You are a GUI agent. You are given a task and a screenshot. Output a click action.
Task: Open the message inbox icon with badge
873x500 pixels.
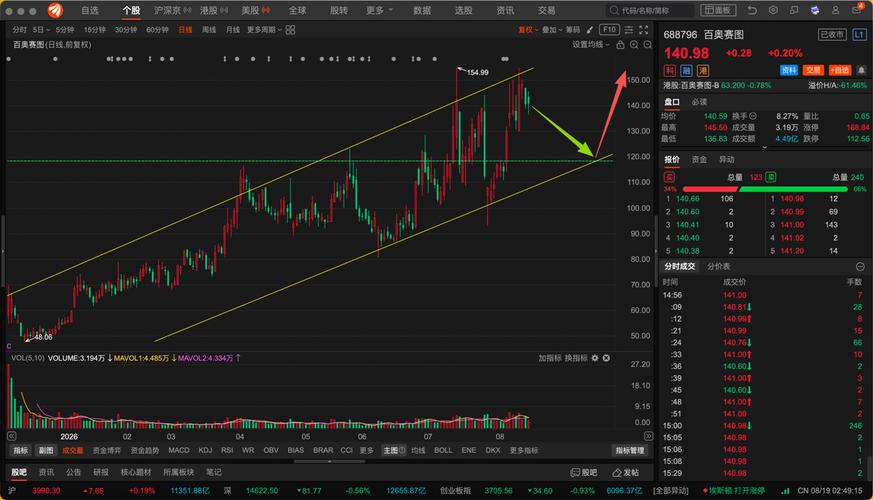tap(856, 9)
